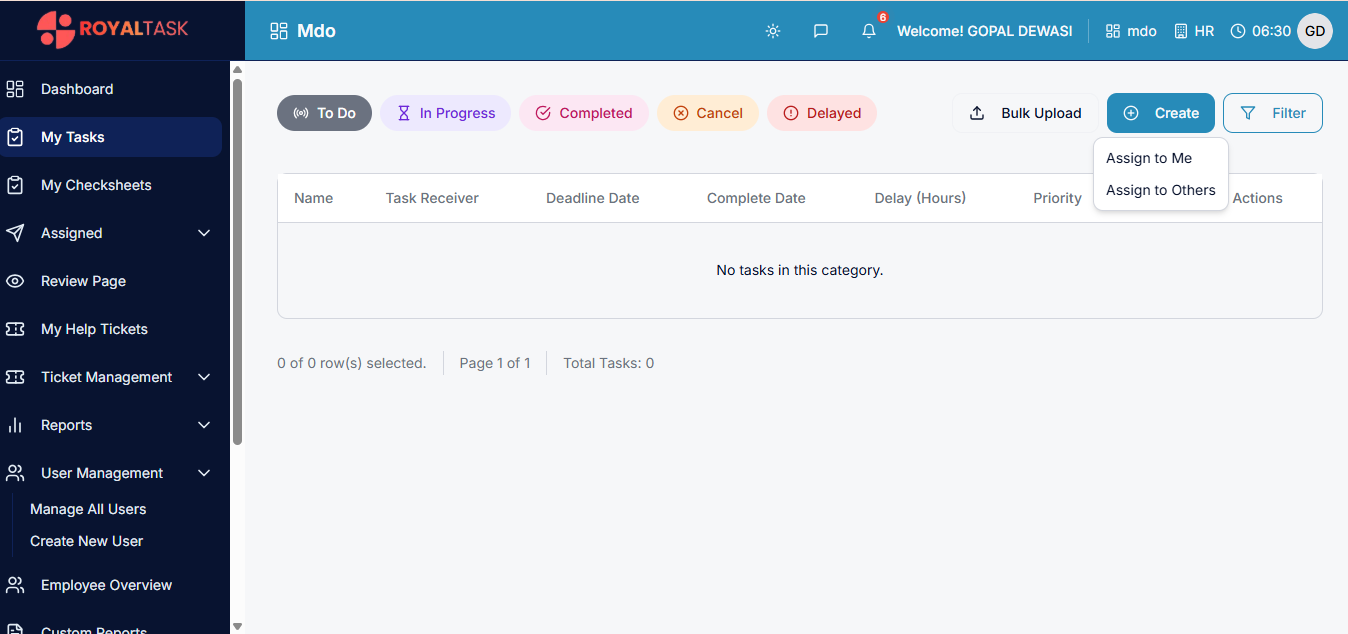Open the Filter button
The image size is (1348, 634).
point(1272,113)
